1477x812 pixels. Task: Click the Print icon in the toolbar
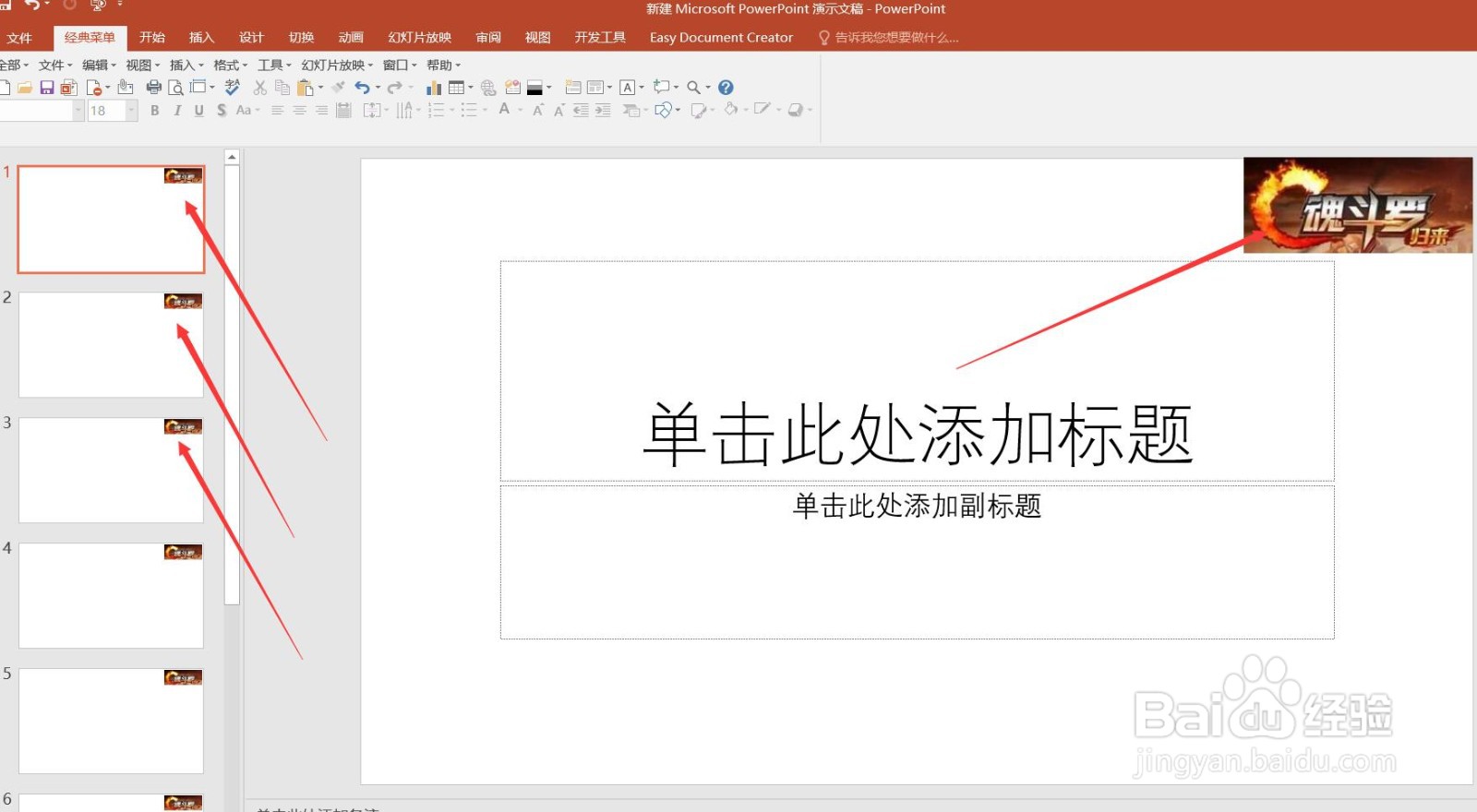tap(154, 88)
